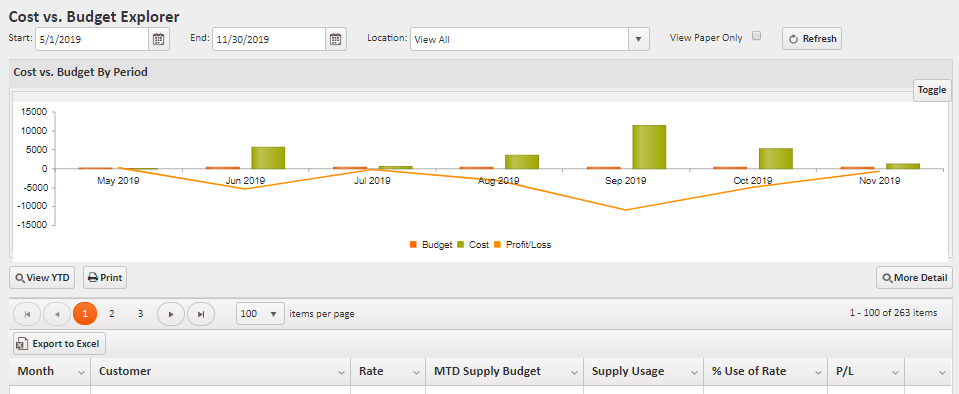
Task: Go to the next page of results
Action: click(x=171, y=314)
